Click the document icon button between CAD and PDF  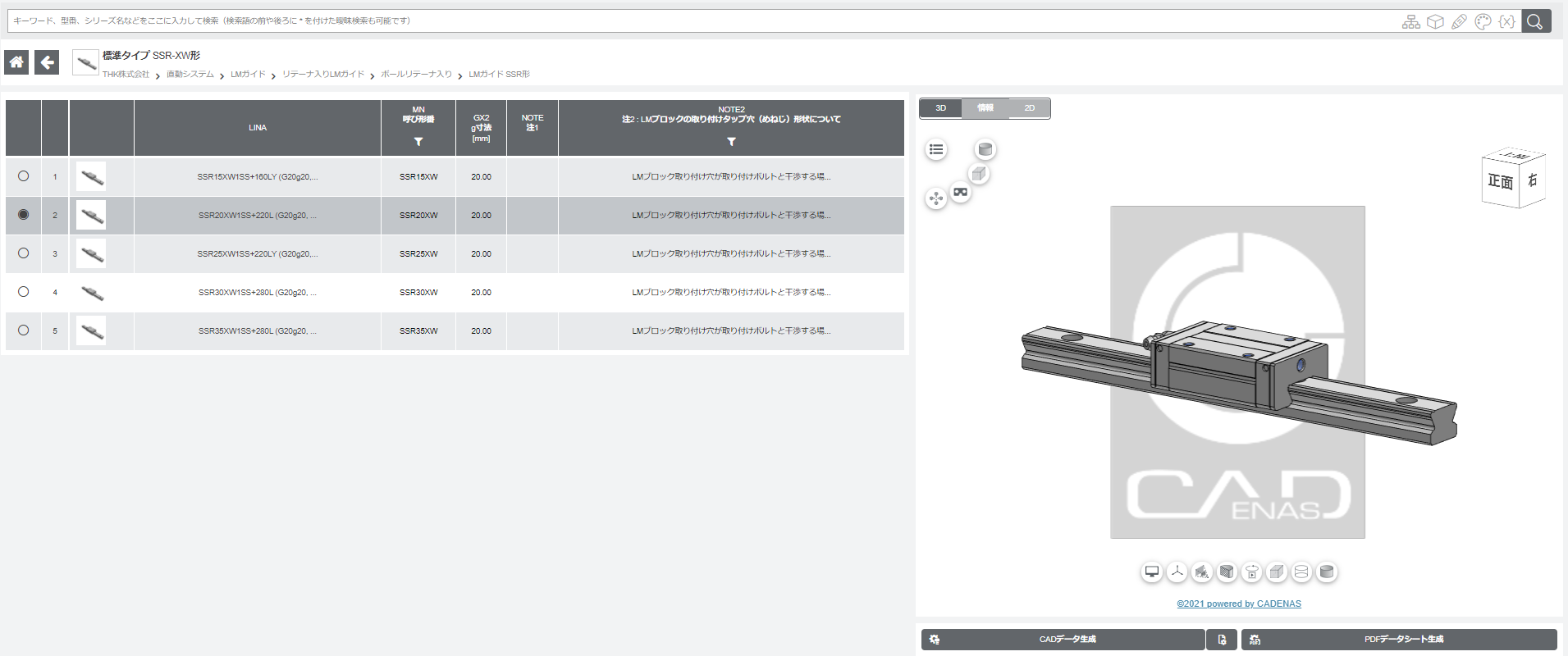[x=1222, y=640]
